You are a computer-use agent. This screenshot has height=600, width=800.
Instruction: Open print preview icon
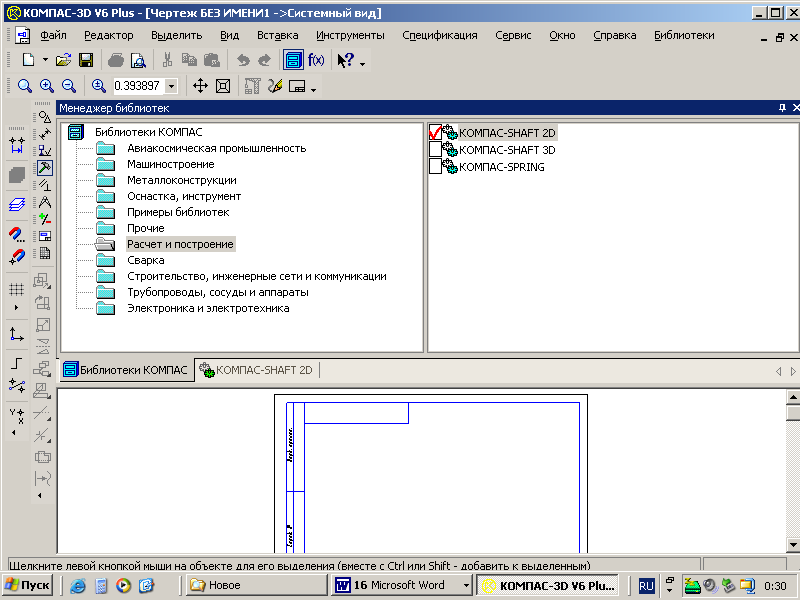click(138, 60)
